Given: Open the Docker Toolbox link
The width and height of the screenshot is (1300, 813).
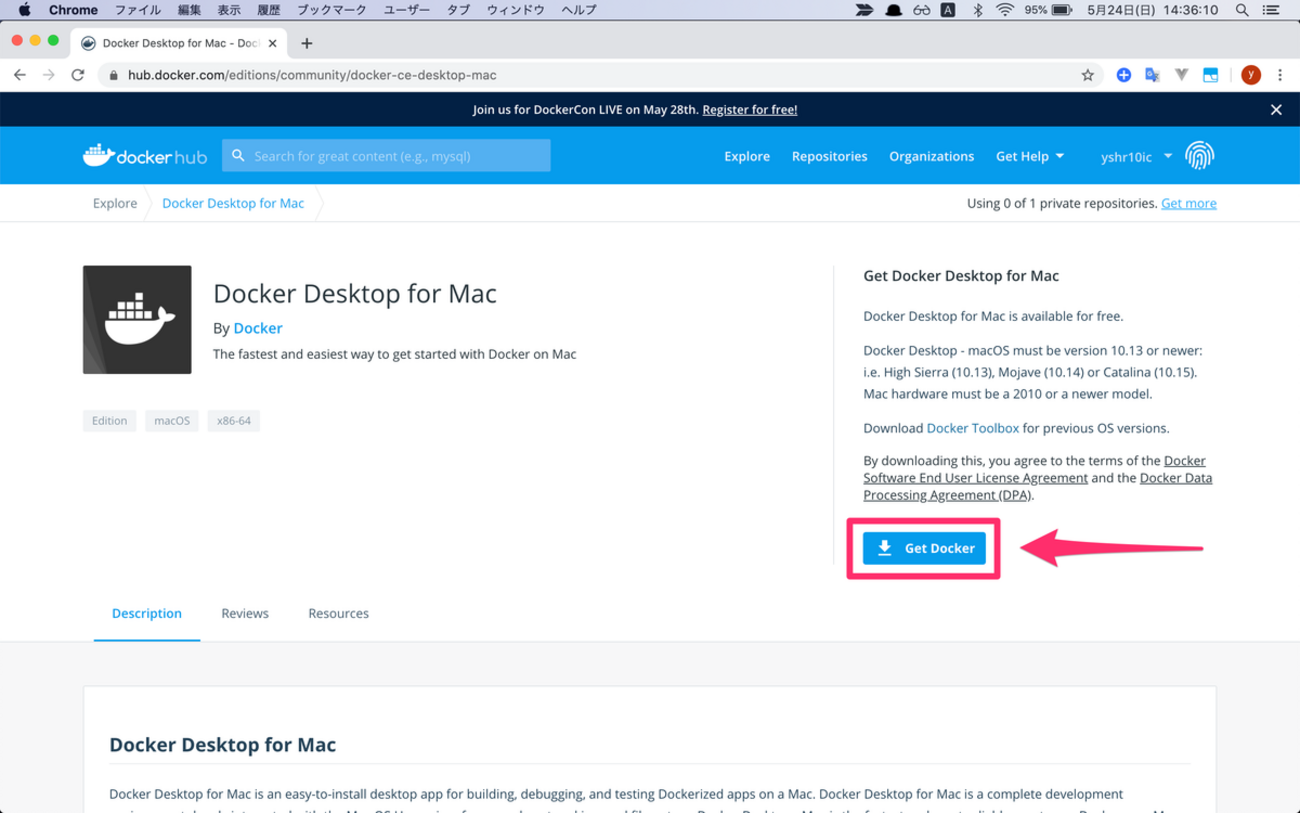Looking at the screenshot, I should click(973, 428).
